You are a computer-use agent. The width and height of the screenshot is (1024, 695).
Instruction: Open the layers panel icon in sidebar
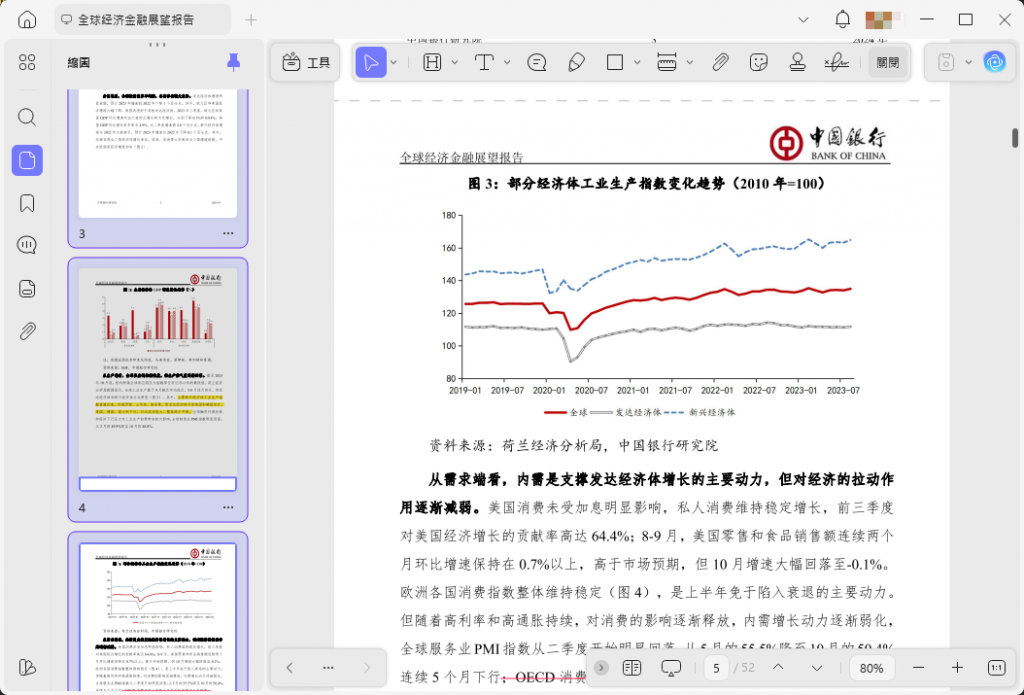point(27,289)
